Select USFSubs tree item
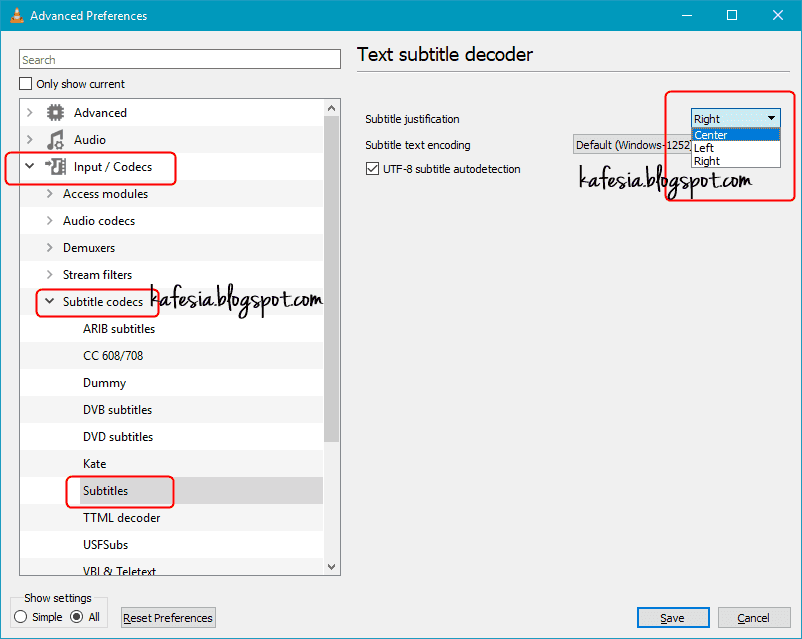This screenshot has width=802, height=639. [x=105, y=545]
